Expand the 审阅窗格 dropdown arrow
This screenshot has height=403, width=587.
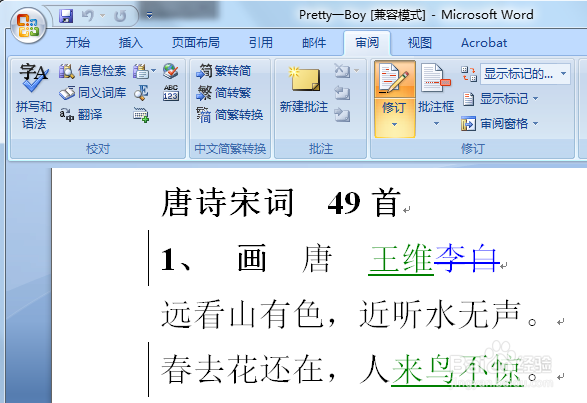click(x=535, y=123)
